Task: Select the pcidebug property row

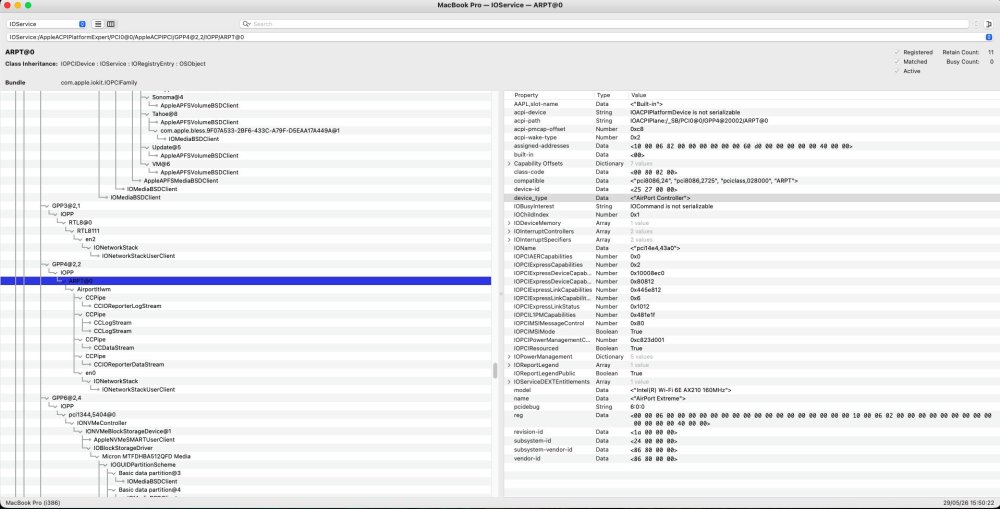Action: [752, 406]
